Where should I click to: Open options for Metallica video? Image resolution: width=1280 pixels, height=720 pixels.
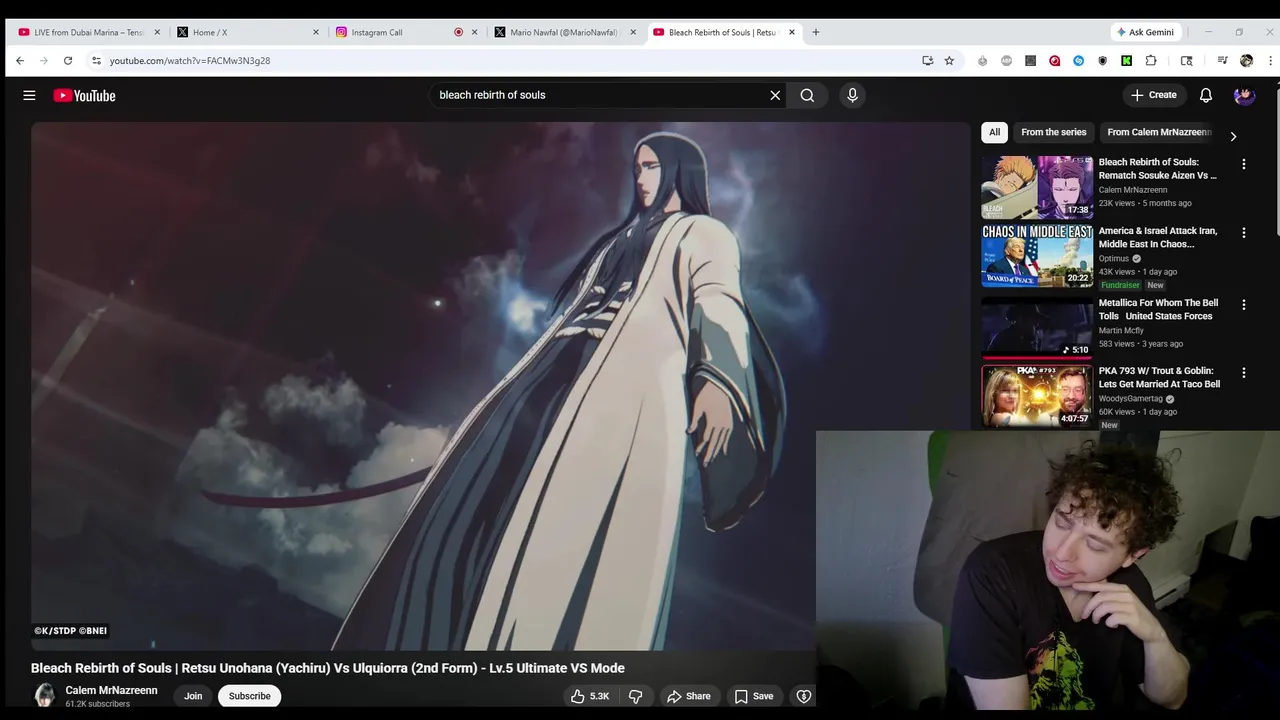click(1244, 305)
